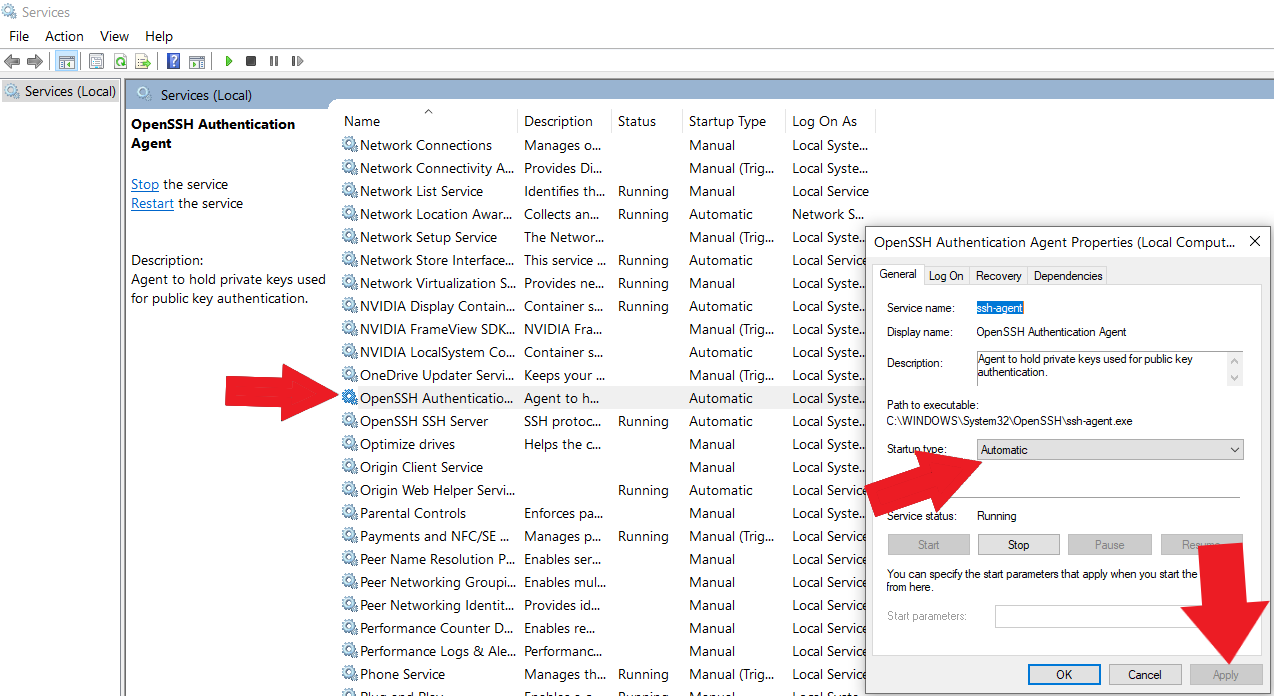Viewport: 1274px width, 696px height.
Task: Click the gear icon beside Parental Controls
Action: tap(350, 513)
